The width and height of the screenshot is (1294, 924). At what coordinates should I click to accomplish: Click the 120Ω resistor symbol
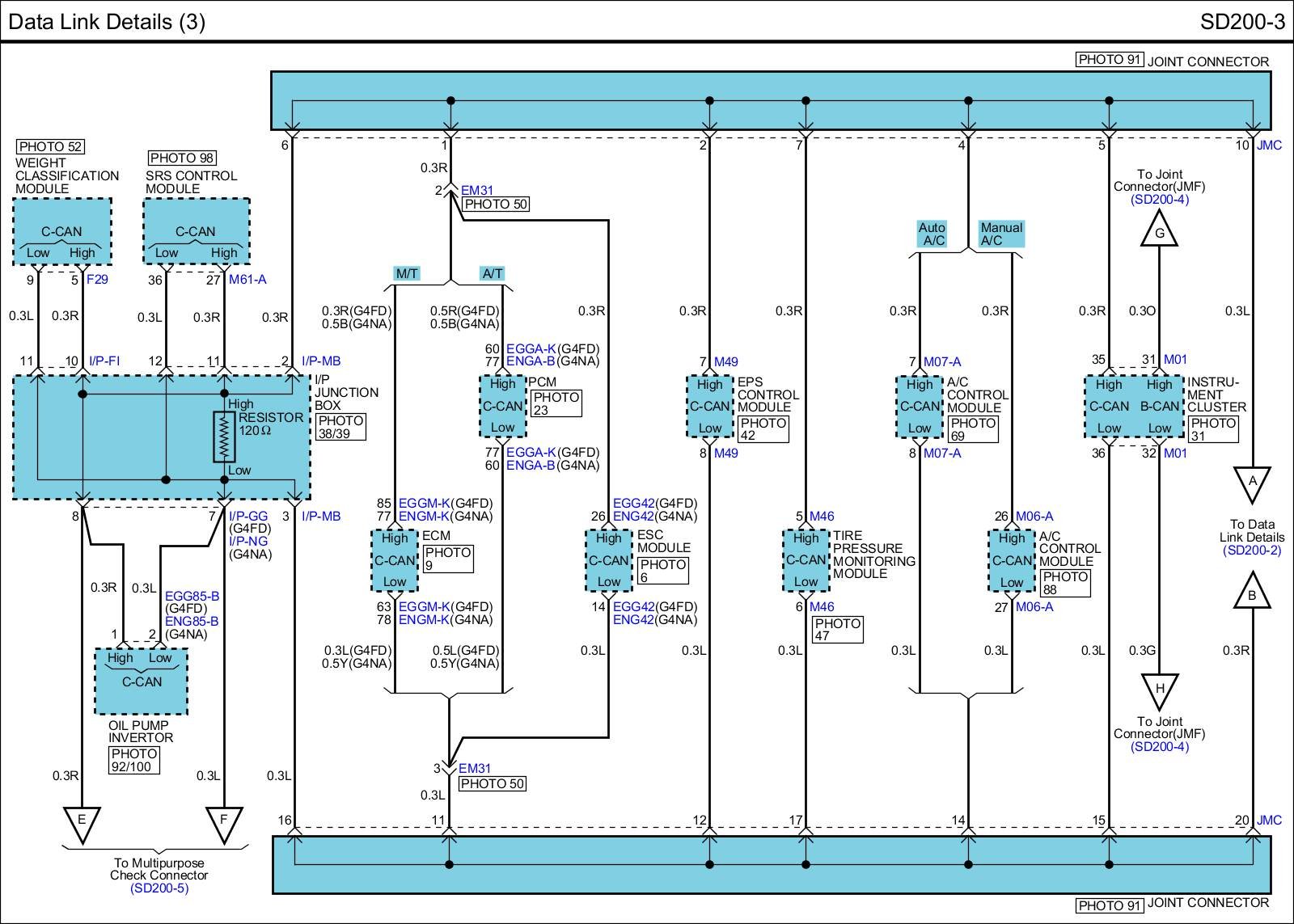pos(224,437)
